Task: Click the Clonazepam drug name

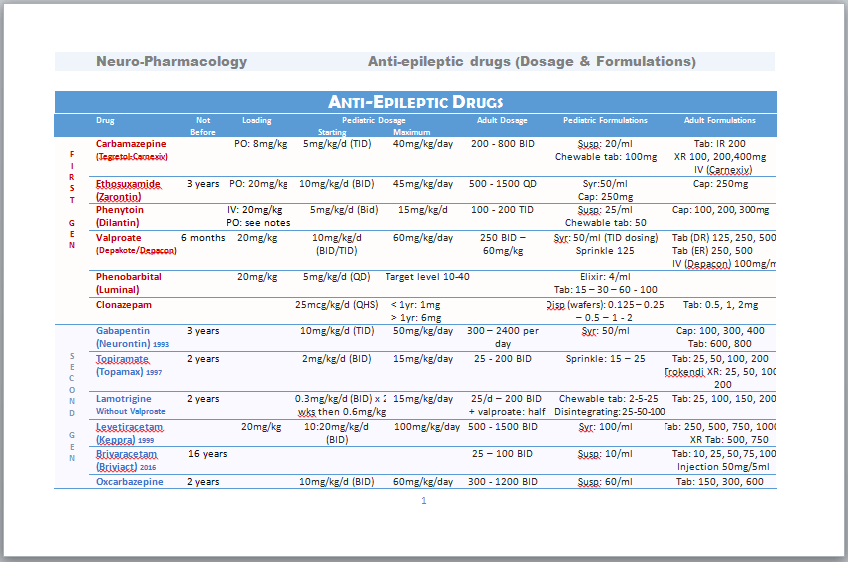Action: point(124,304)
